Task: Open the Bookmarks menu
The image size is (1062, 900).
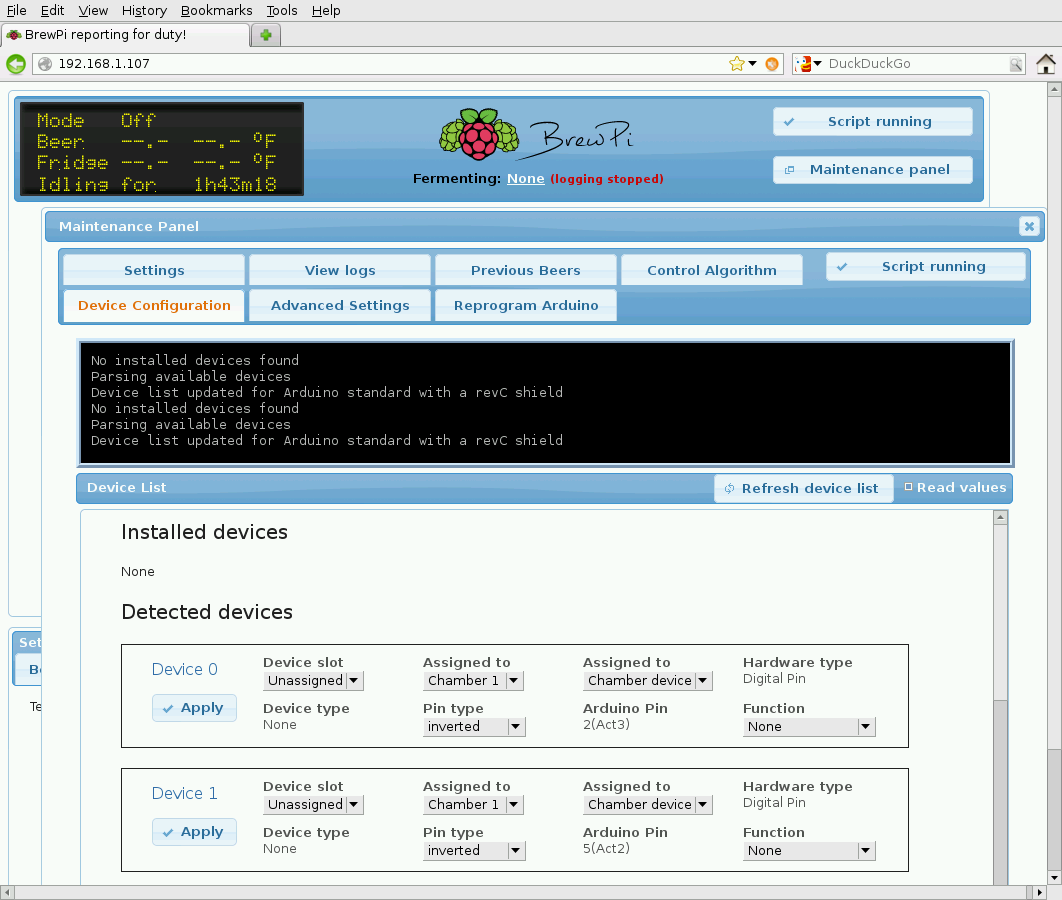Action: tap(216, 11)
